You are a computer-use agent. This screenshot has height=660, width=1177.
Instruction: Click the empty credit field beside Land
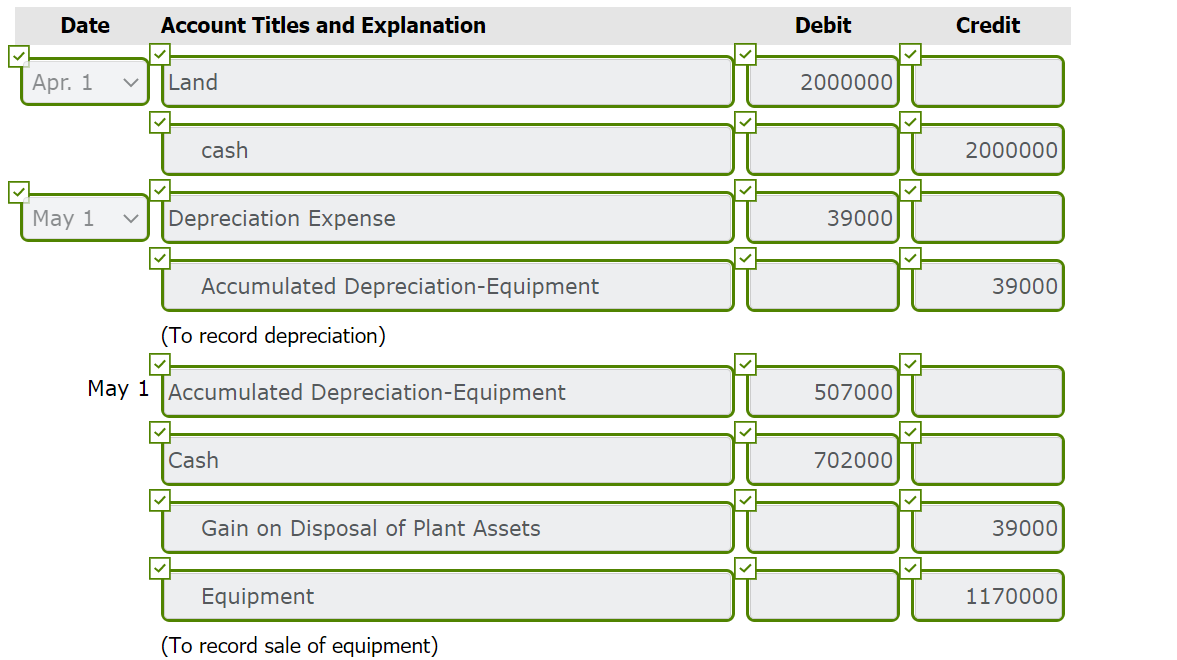point(987,82)
